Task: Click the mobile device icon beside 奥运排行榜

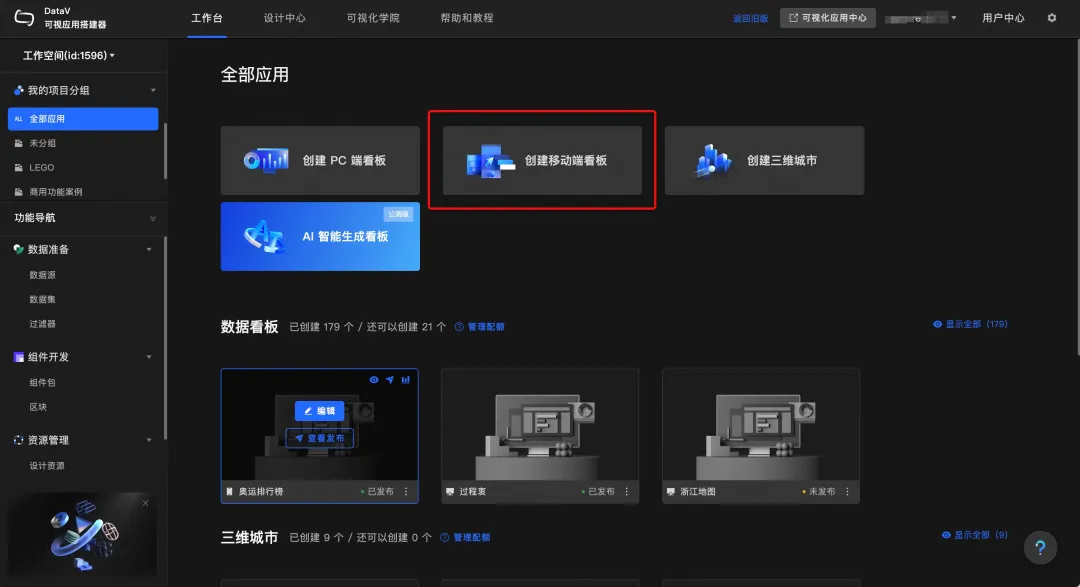Action: pyautogui.click(x=229, y=491)
